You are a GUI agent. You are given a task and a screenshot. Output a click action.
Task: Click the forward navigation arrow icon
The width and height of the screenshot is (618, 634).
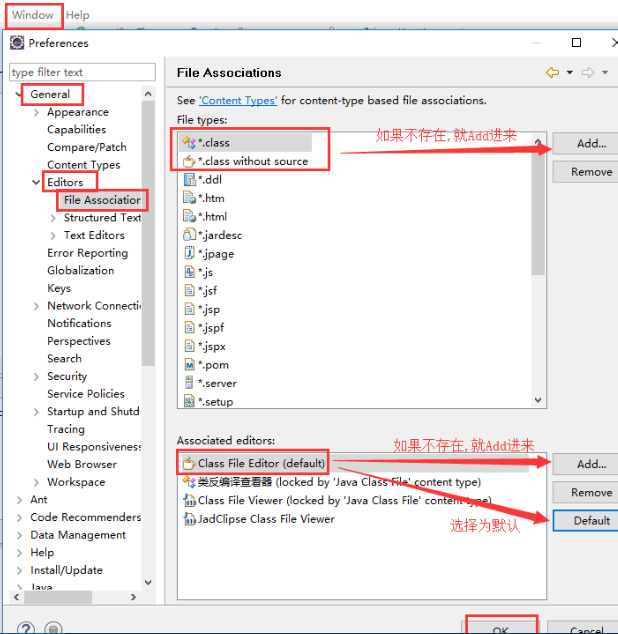click(588, 73)
